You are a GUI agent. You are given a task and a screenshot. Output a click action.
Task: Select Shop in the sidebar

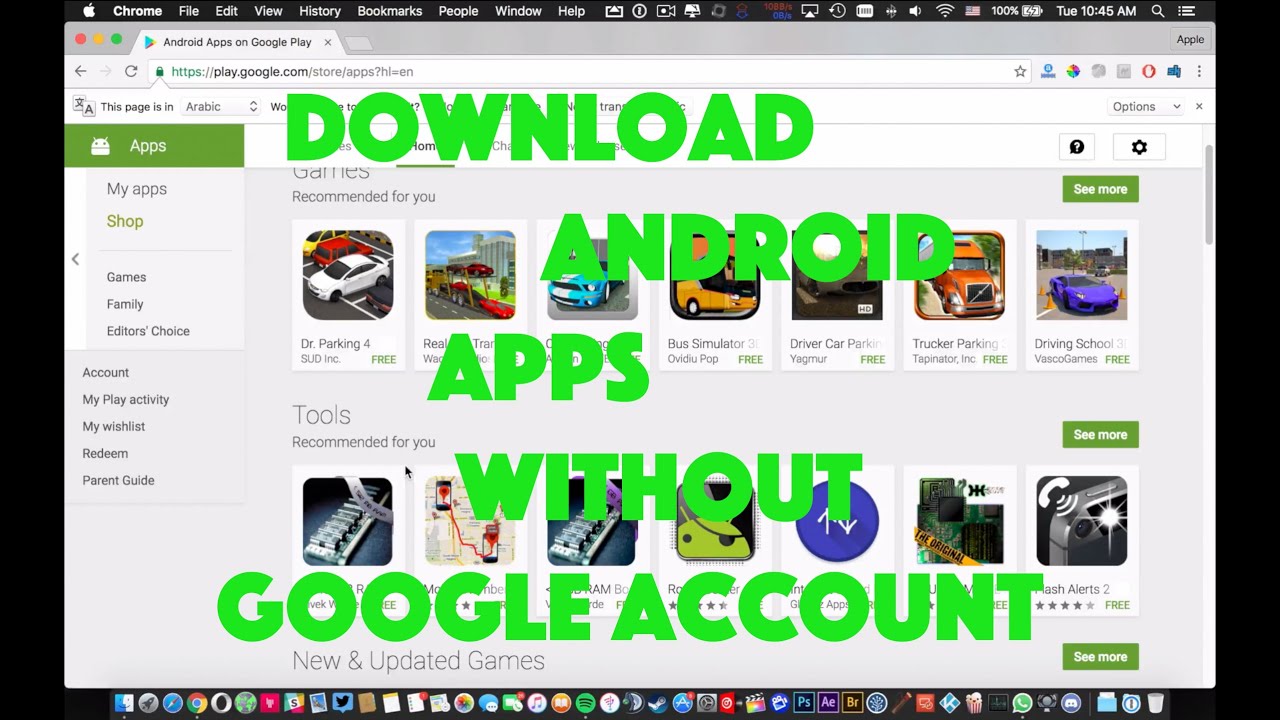point(125,221)
